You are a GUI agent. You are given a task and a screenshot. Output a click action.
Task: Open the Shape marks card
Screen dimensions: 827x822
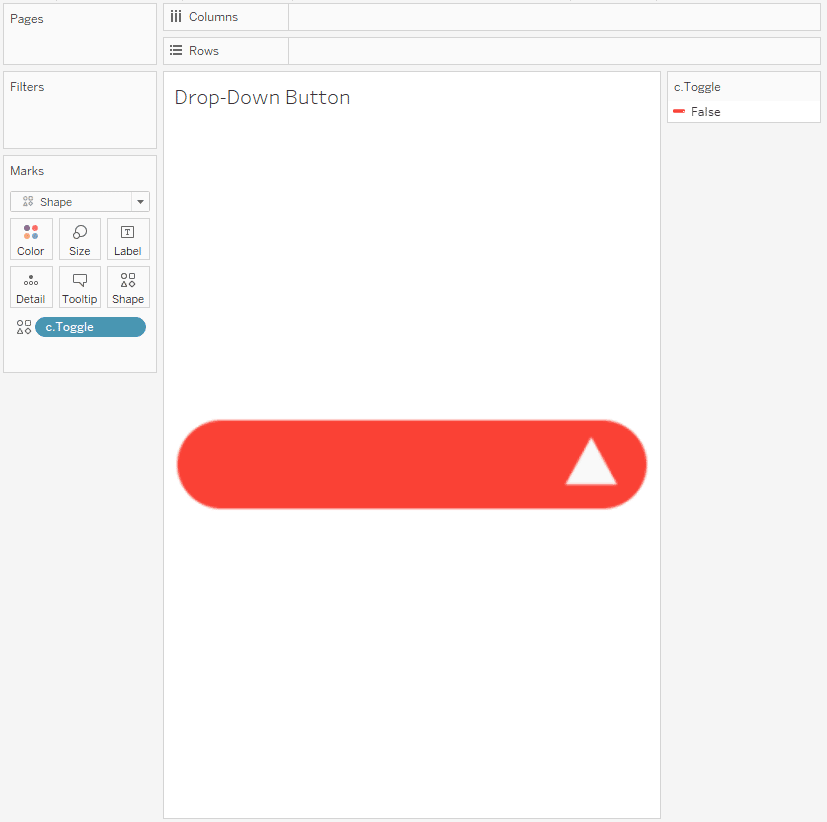pyautogui.click(x=128, y=287)
